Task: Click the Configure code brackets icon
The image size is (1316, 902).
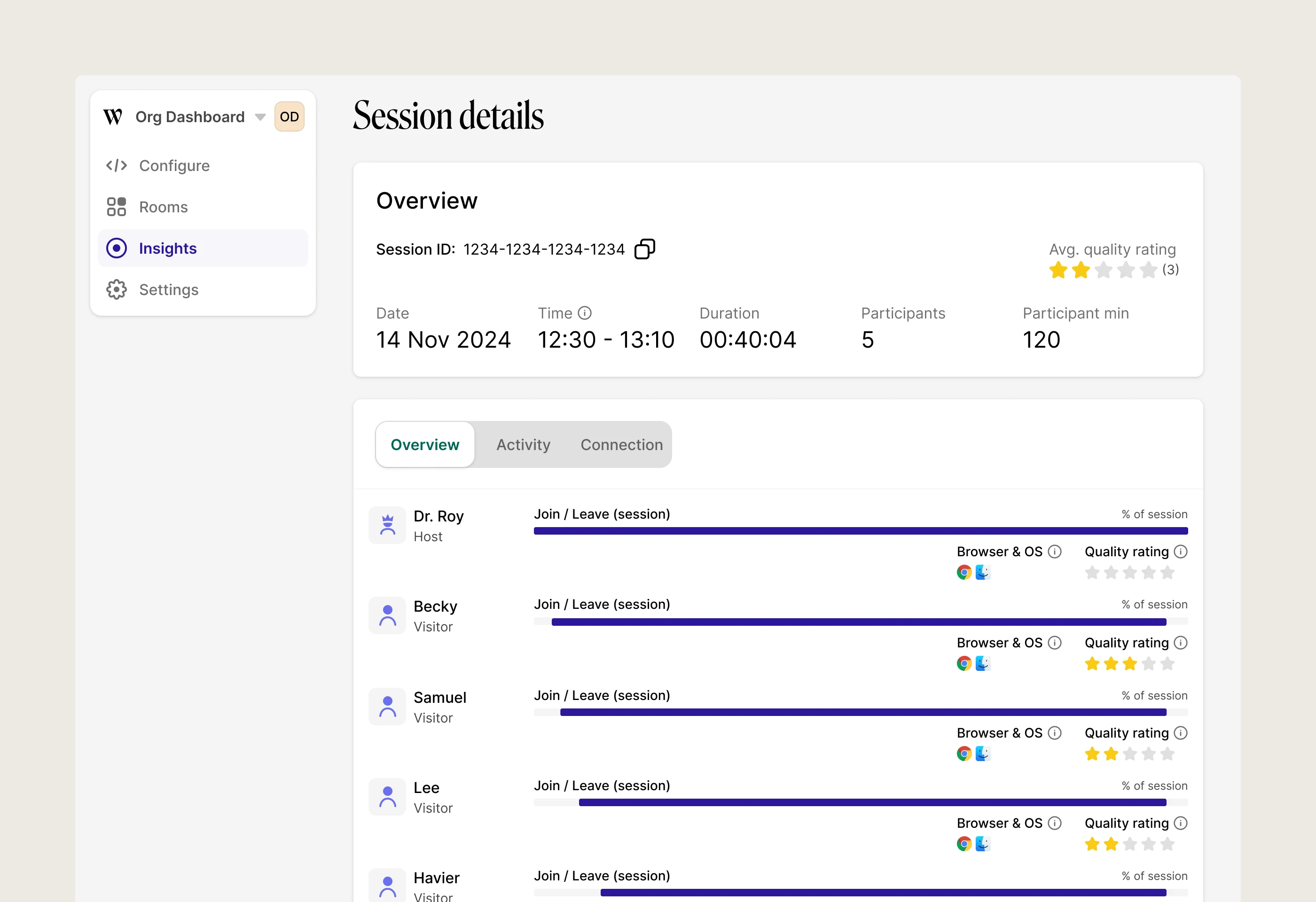Action: pos(117,166)
